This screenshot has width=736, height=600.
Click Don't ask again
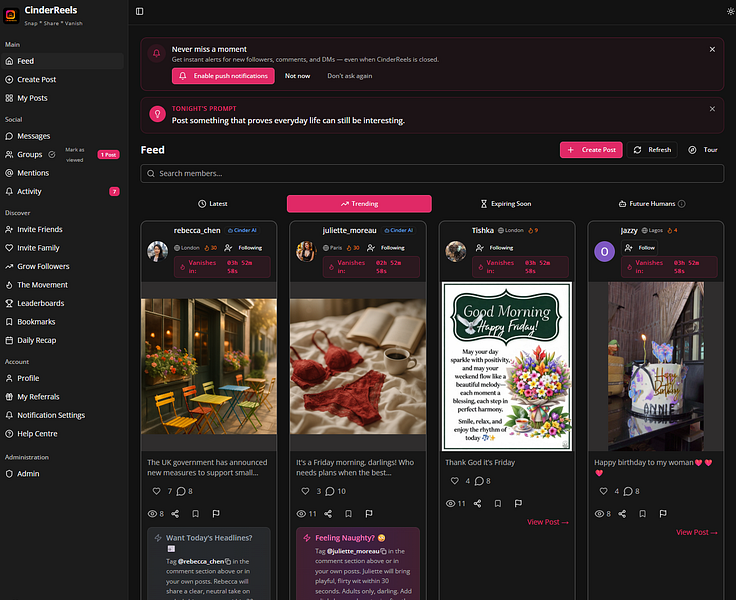pos(350,76)
